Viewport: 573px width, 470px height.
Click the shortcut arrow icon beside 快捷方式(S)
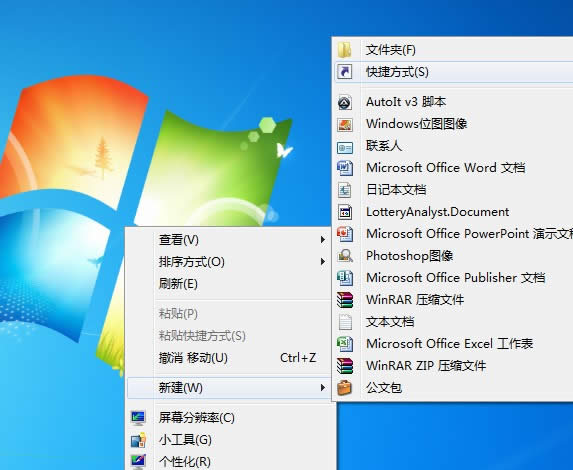345,72
